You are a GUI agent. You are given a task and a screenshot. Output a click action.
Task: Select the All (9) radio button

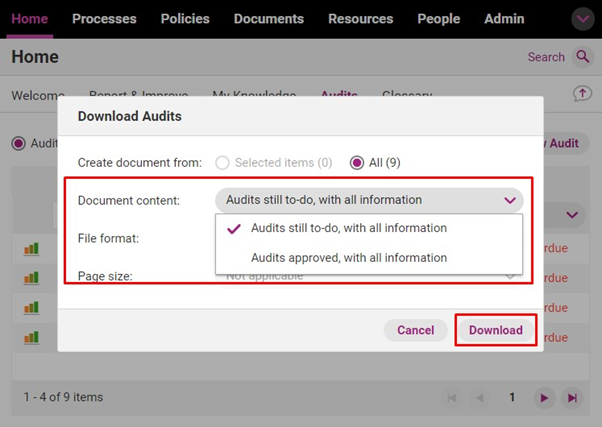click(357, 162)
